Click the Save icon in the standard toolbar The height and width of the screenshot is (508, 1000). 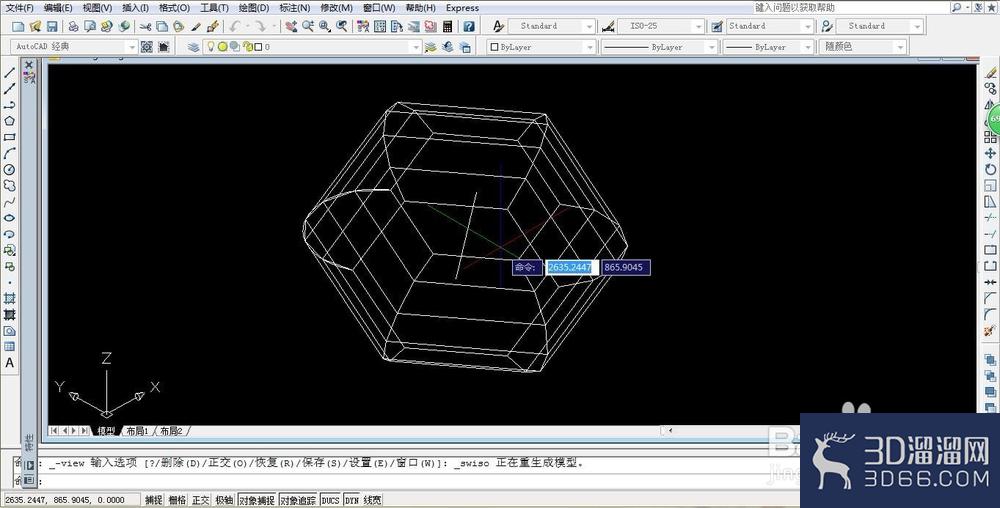coord(52,26)
